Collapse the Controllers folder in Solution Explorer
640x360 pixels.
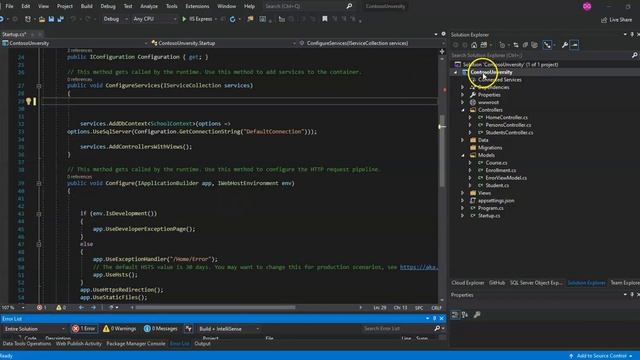point(463,110)
